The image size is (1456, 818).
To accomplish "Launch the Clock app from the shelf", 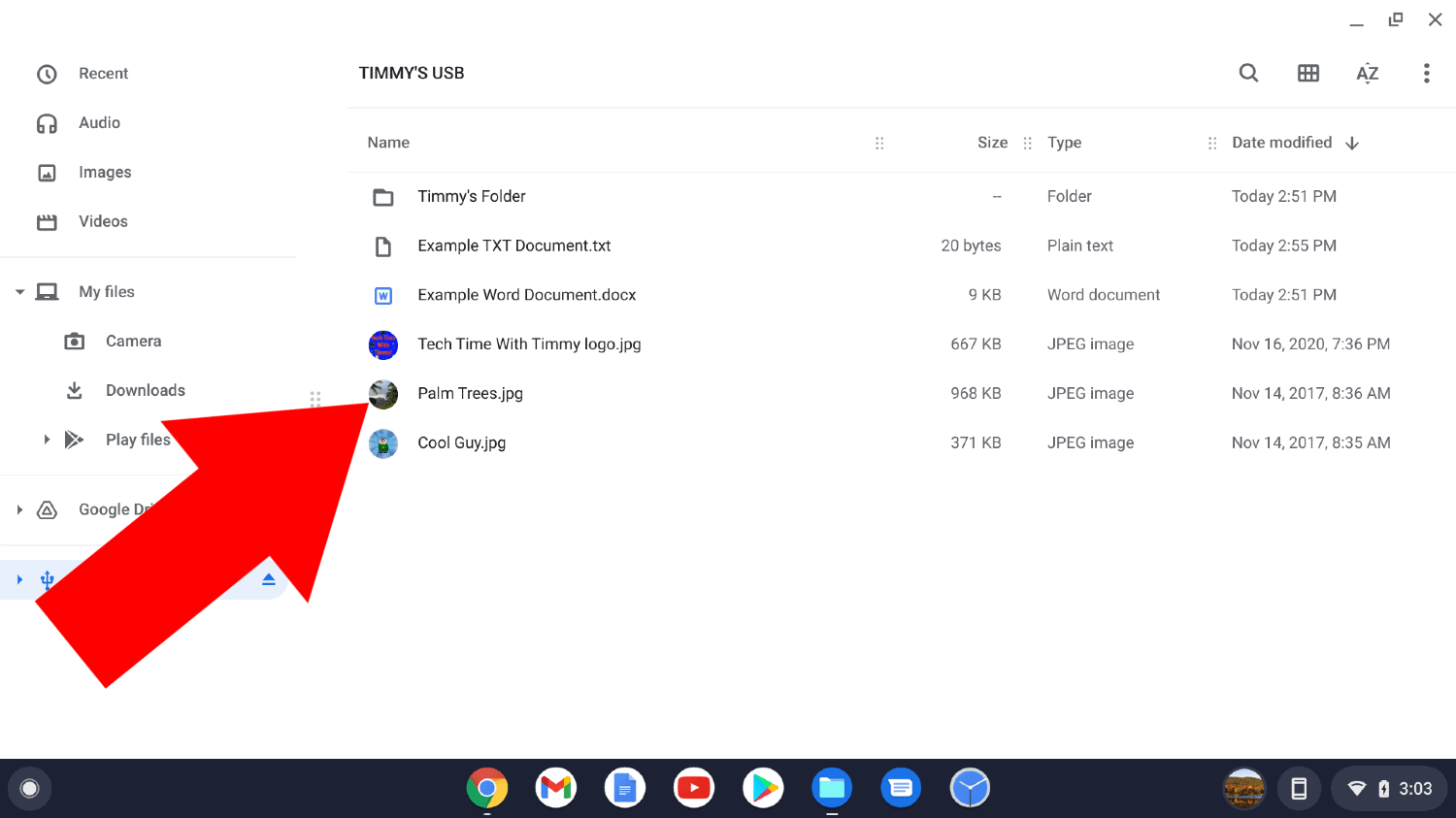I will [970, 788].
